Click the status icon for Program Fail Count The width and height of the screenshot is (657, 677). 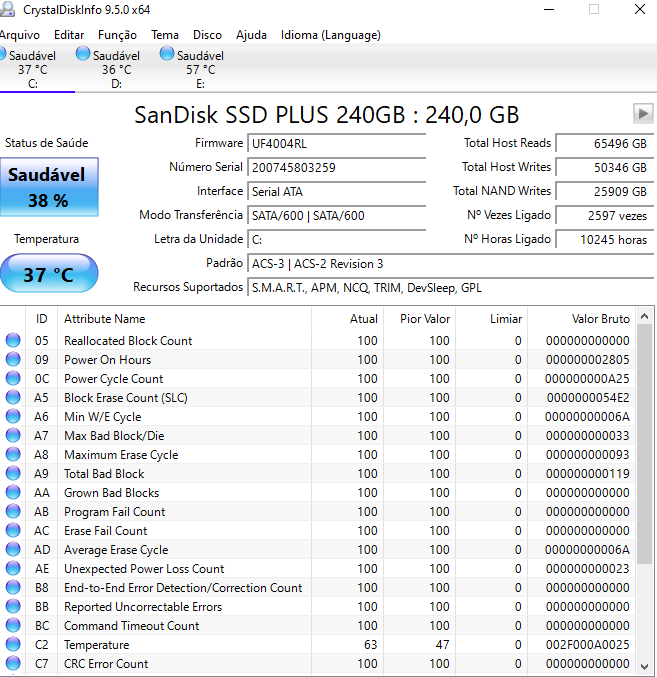tap(13, 511)
